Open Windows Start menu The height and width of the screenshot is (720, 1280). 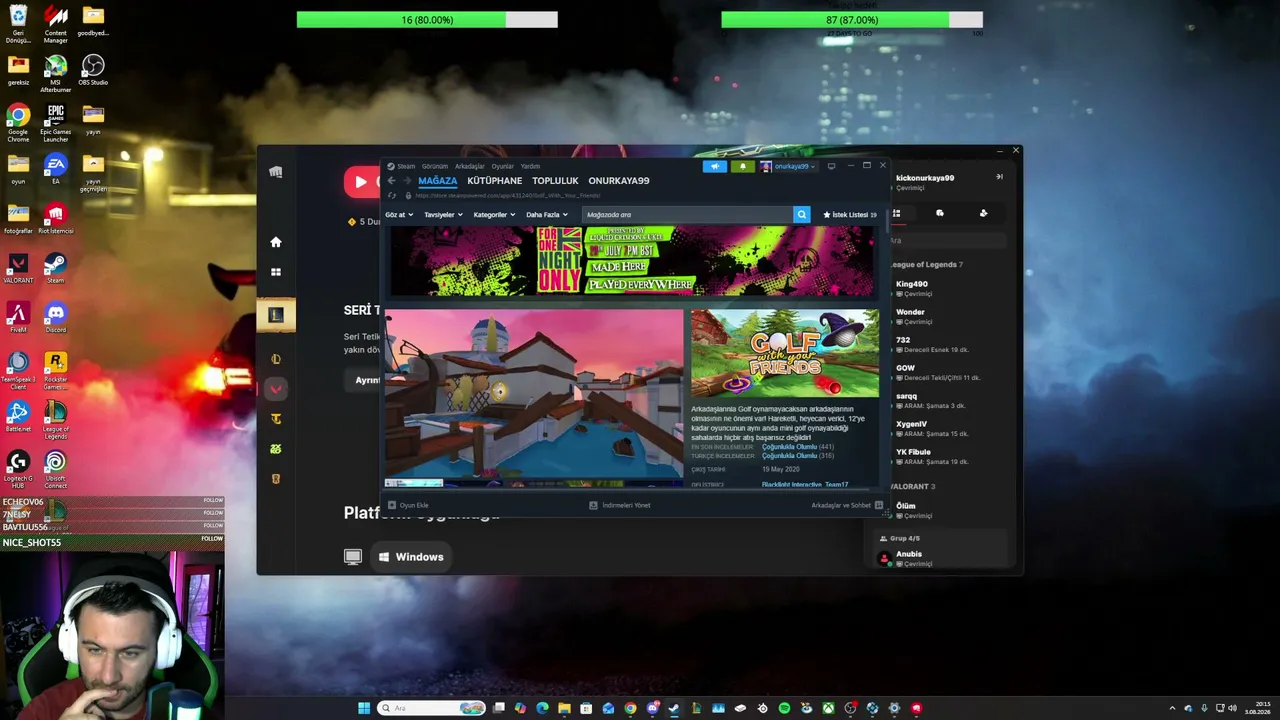click(x=364, y=708)
